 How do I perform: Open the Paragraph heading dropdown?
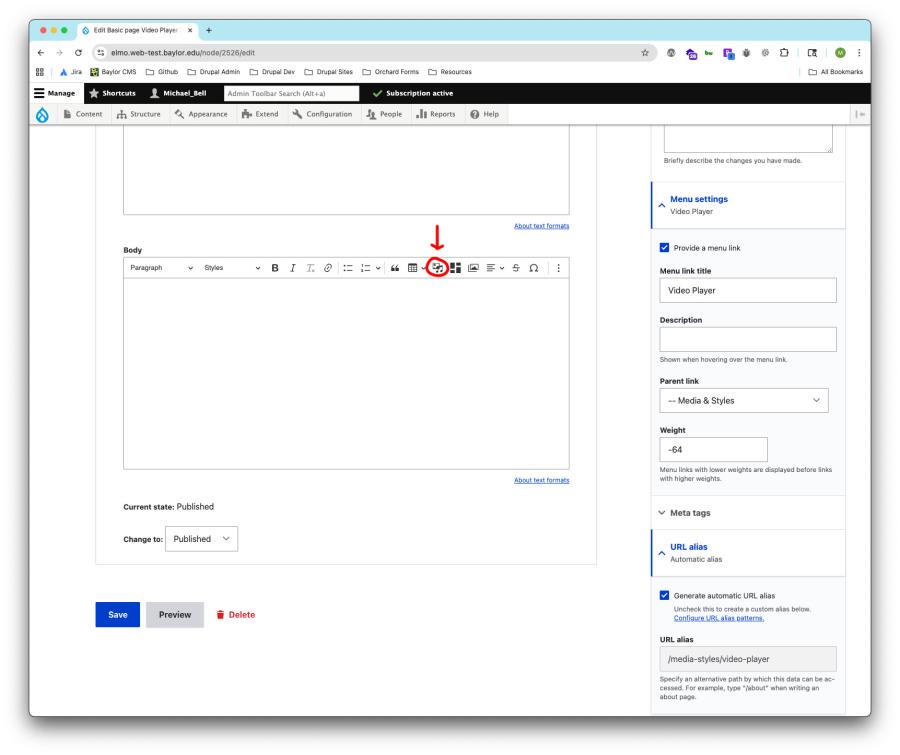(161, 268)
